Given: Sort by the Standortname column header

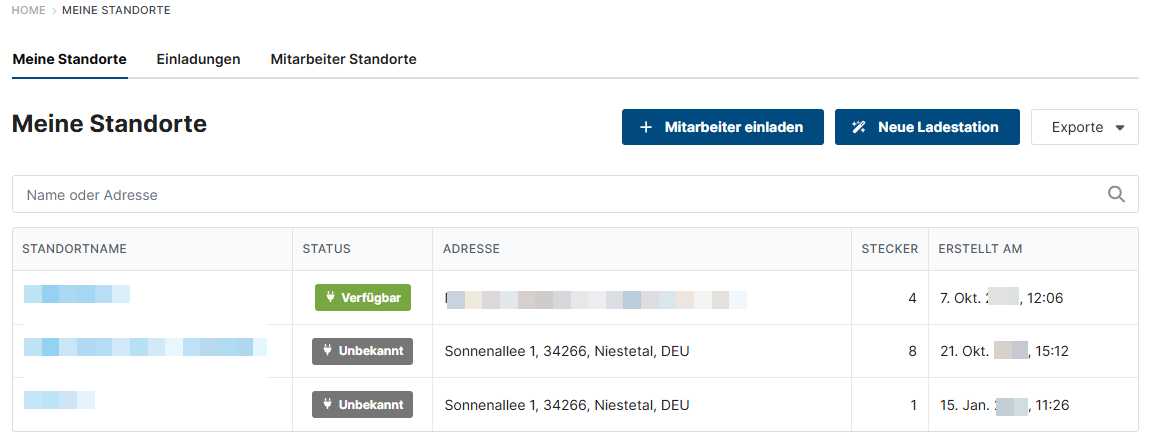Looking at the screenshot, I should tap(74, 249).
